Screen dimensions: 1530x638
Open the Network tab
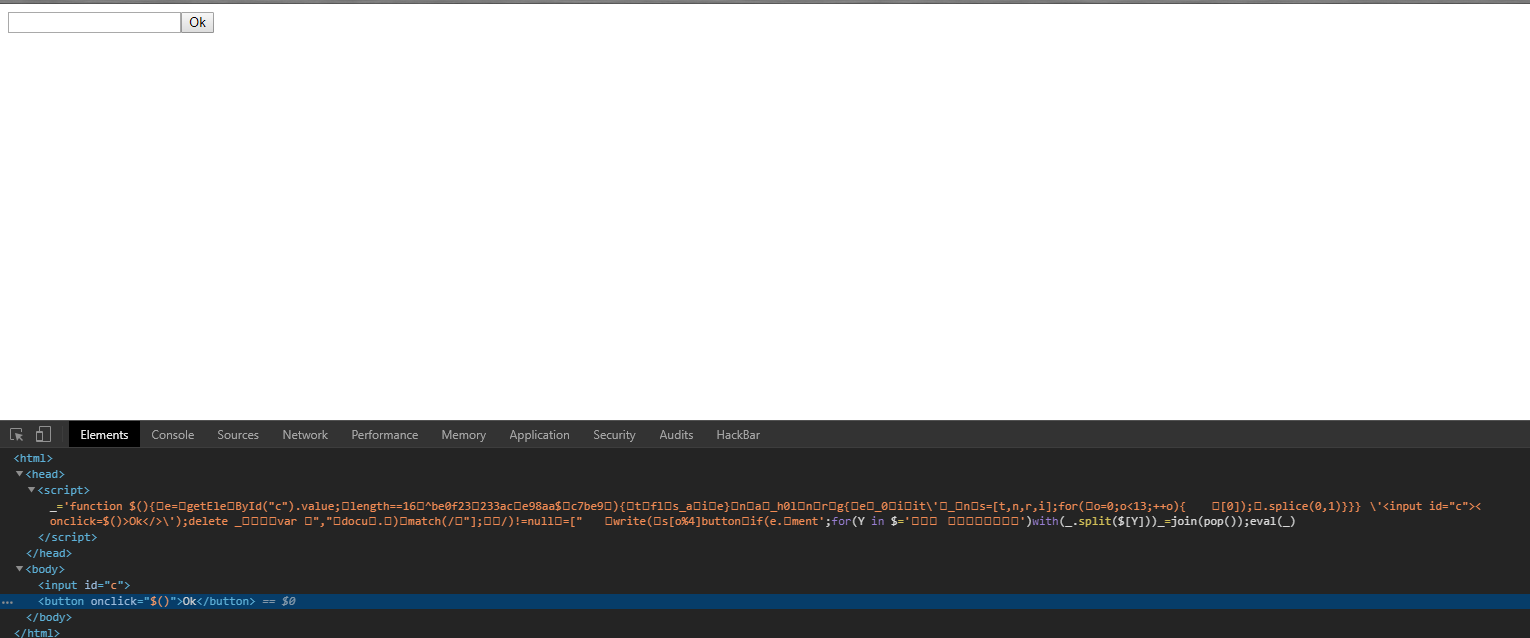point(305,434)
